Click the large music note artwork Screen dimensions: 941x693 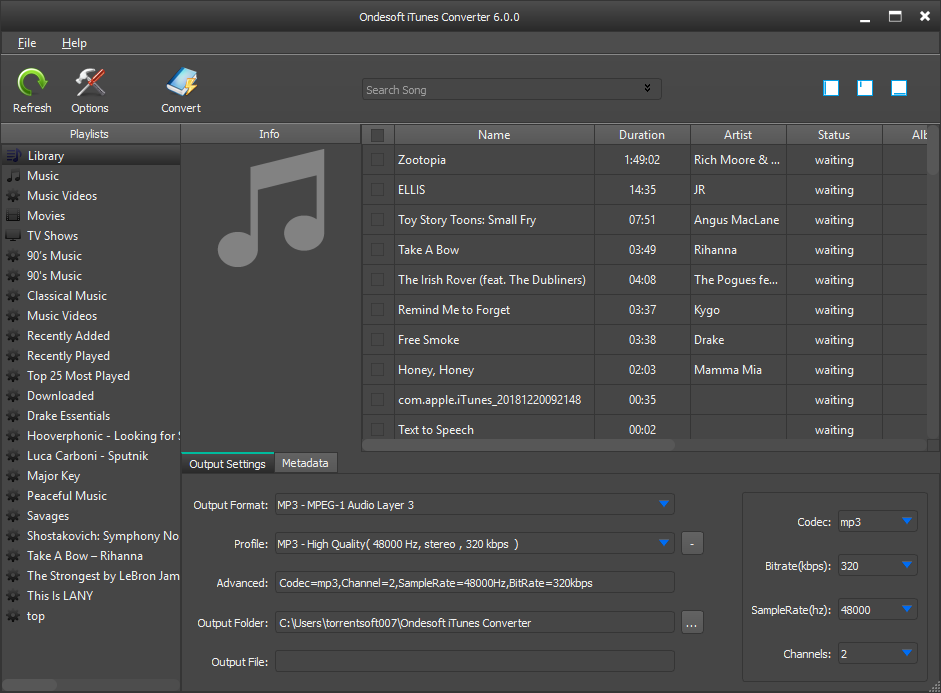click(x=271, y=208)
